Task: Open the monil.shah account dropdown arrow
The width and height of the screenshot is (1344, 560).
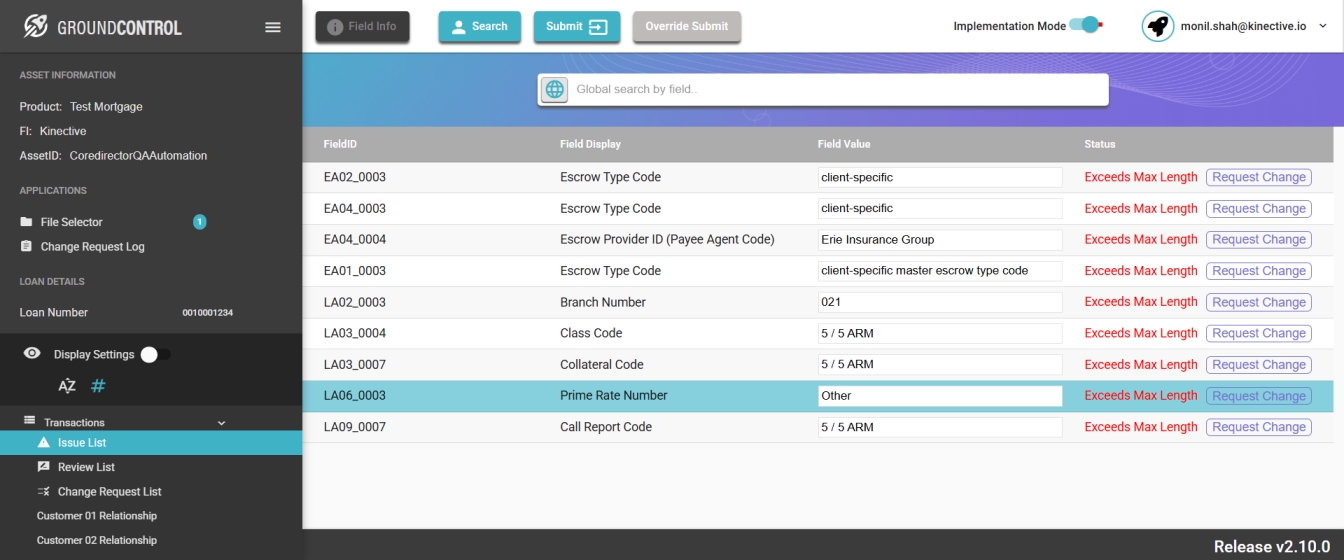Action: 1323,27
